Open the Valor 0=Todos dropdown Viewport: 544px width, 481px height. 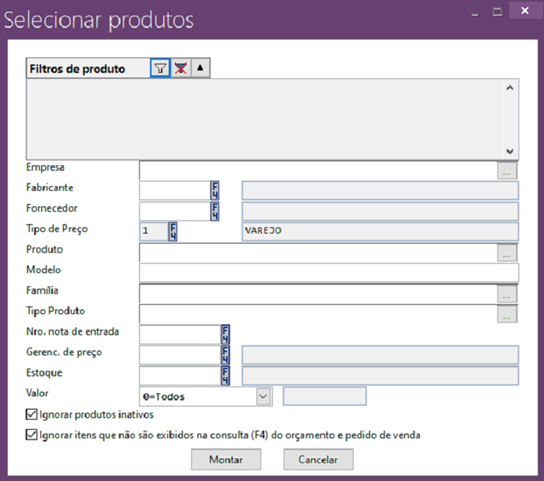[263, 396]
